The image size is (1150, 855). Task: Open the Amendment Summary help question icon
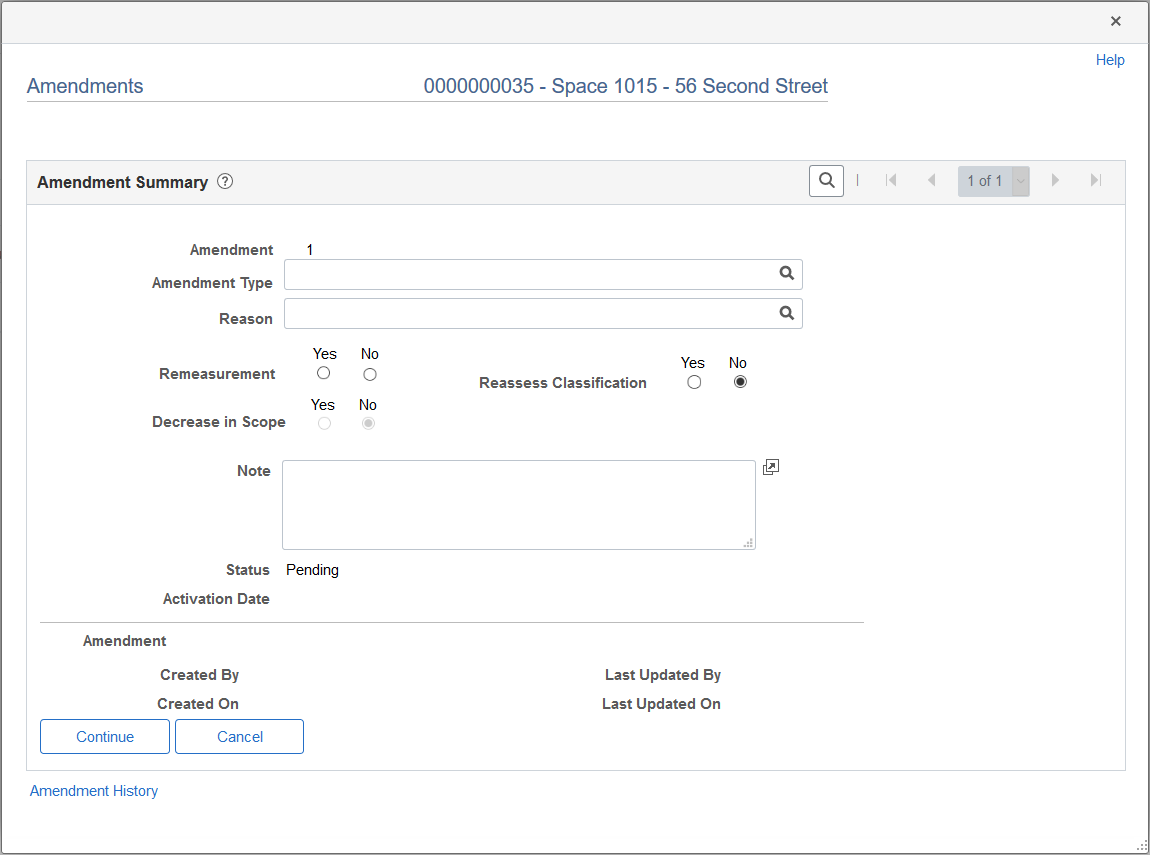tap(225, 181)
